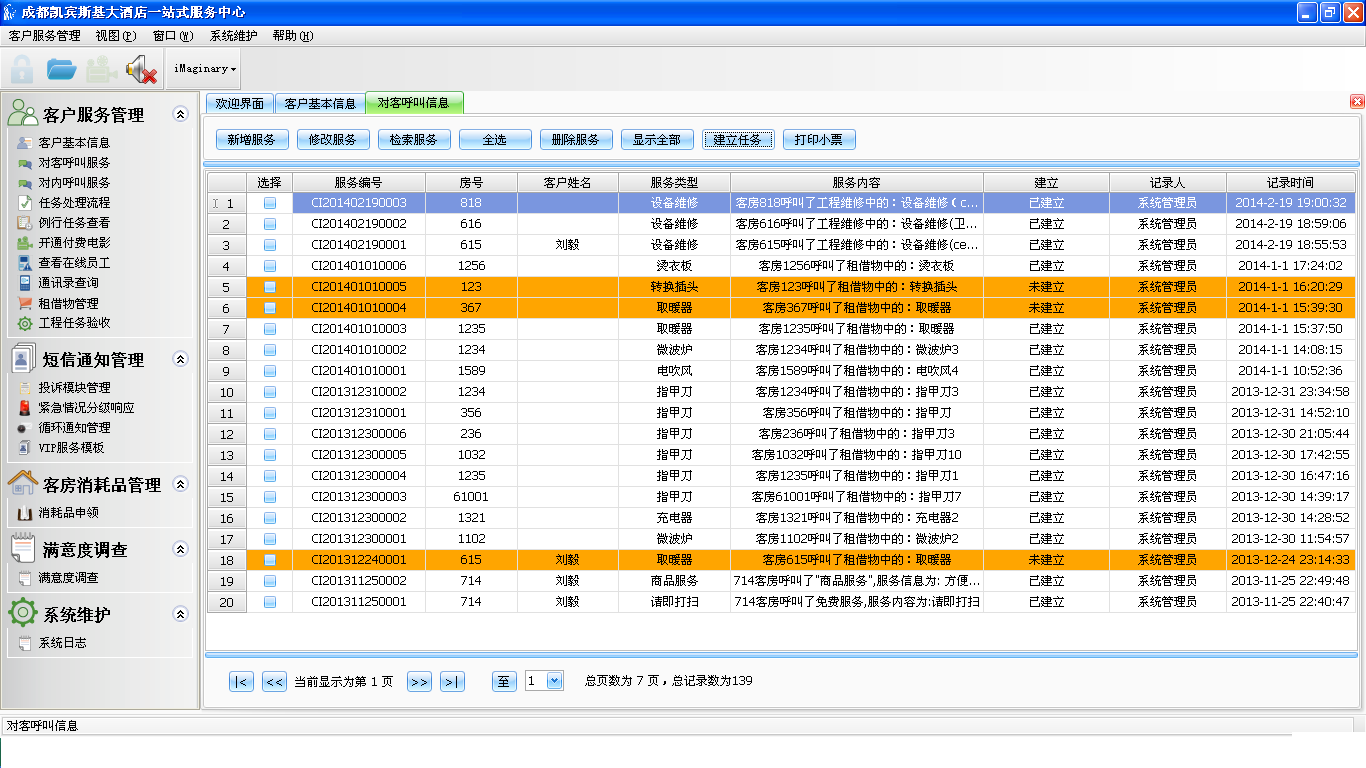The image size is (1366, 768).
Task: Open 视图(P) menu
Action: click(116, 36)
